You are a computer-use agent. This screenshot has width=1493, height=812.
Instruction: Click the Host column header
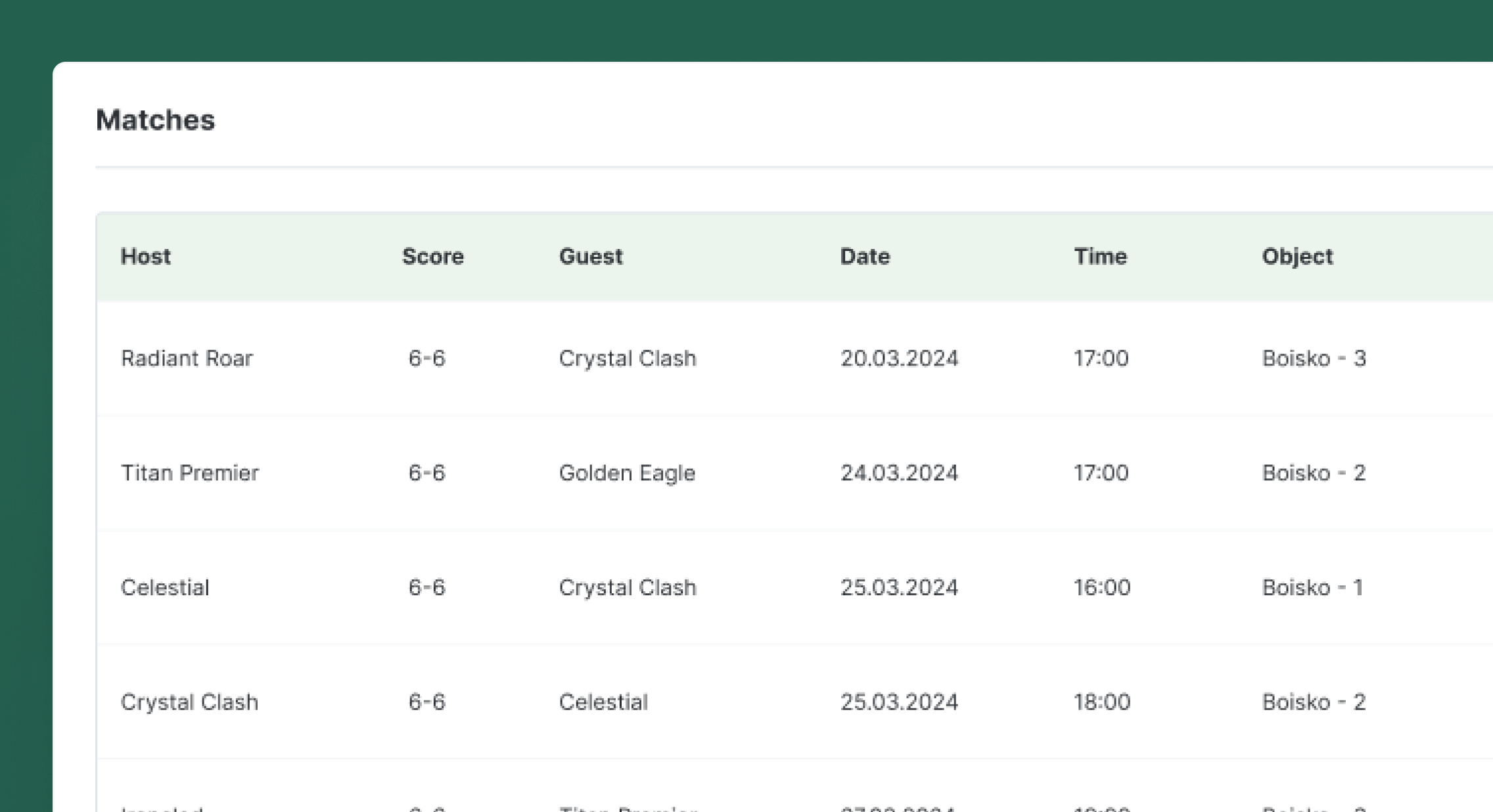click(145, 256)
